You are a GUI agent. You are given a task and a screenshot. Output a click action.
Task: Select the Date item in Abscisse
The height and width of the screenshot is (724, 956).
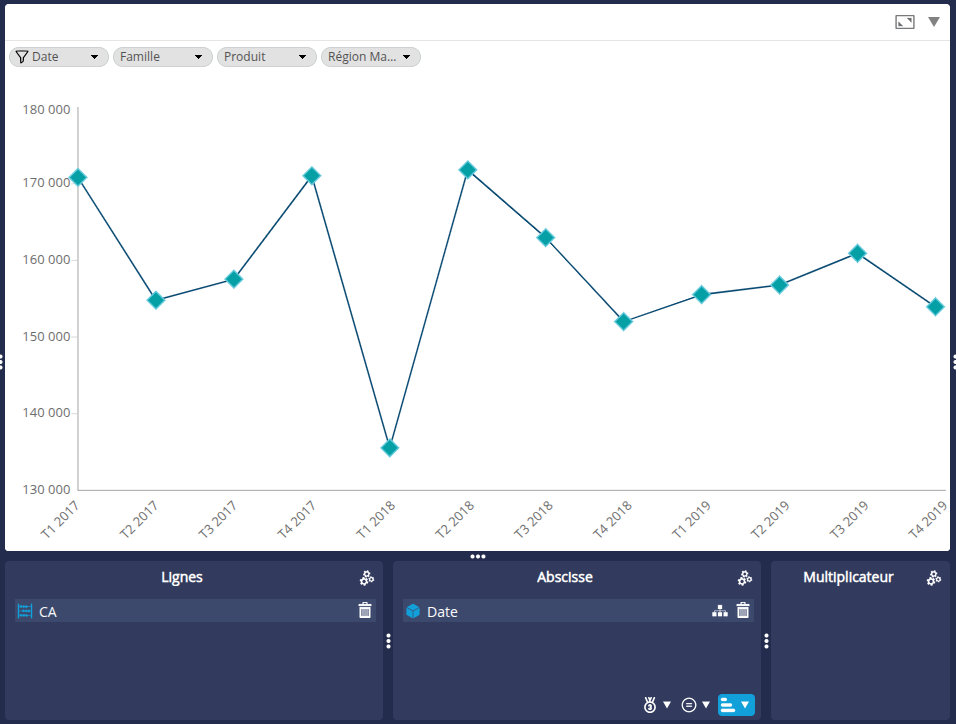click(x=442, y=612)
